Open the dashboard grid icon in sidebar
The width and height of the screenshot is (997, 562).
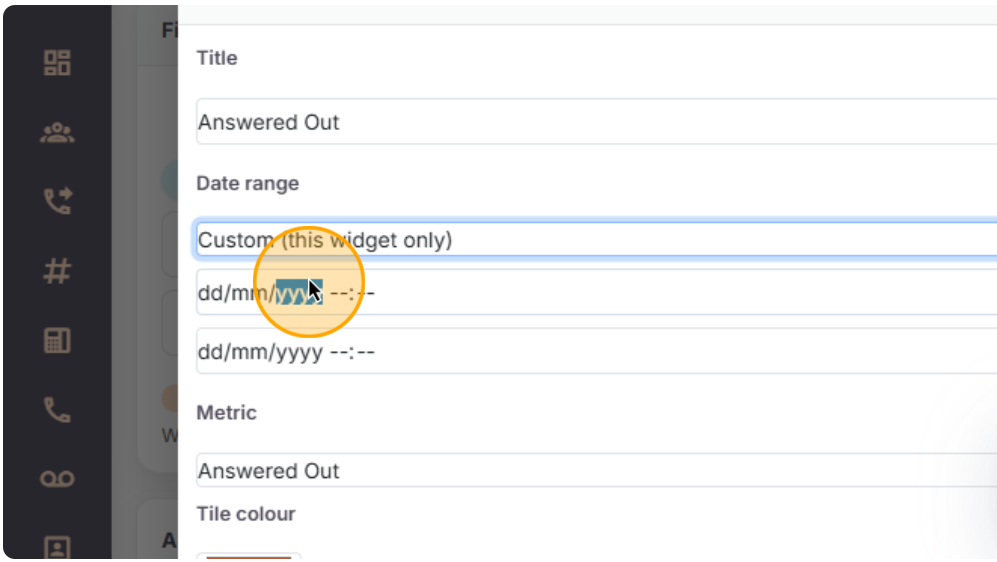tap(57, 63)
